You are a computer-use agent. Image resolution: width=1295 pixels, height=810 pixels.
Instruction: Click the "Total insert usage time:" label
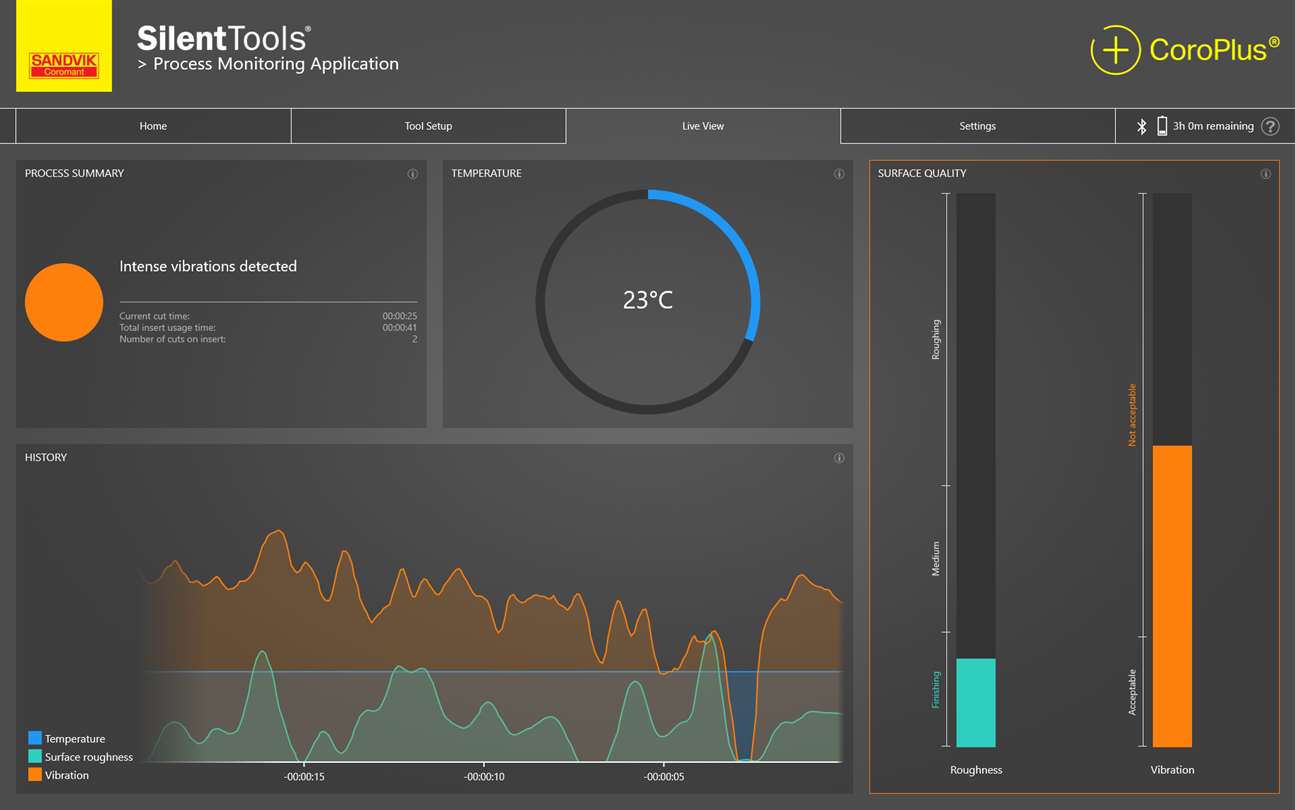[167, 328]
